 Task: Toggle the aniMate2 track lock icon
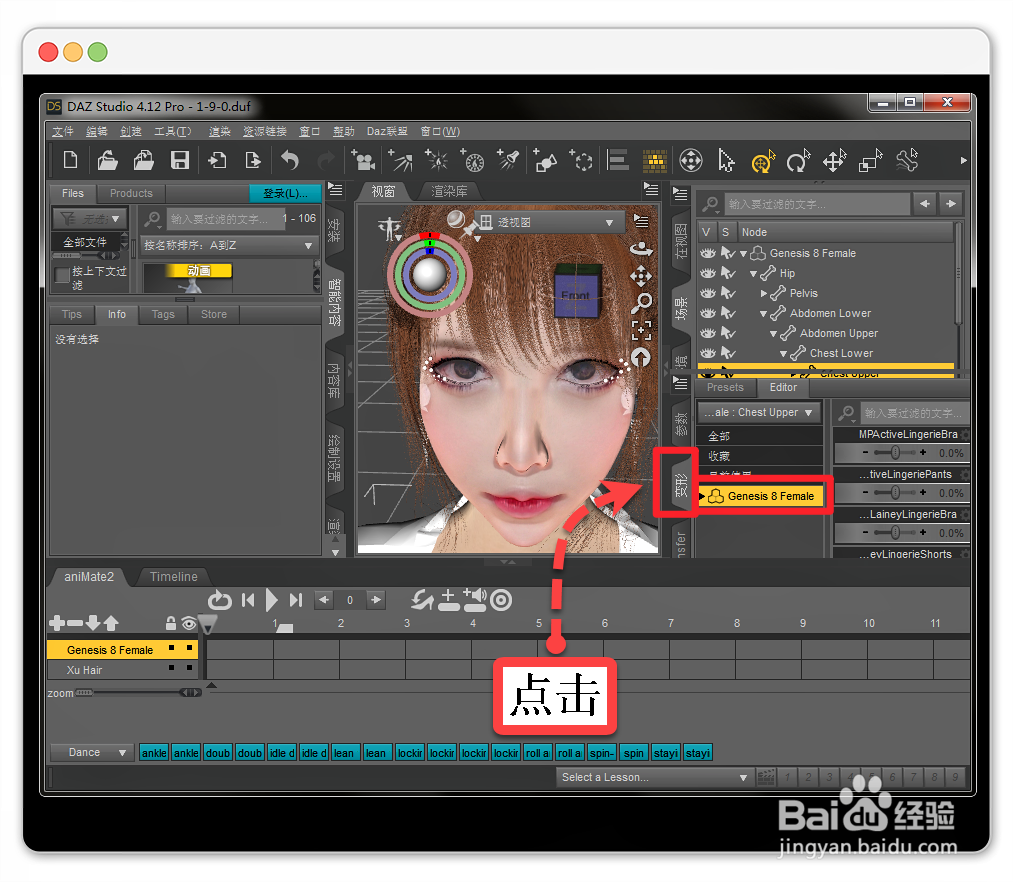coord(171,623)
